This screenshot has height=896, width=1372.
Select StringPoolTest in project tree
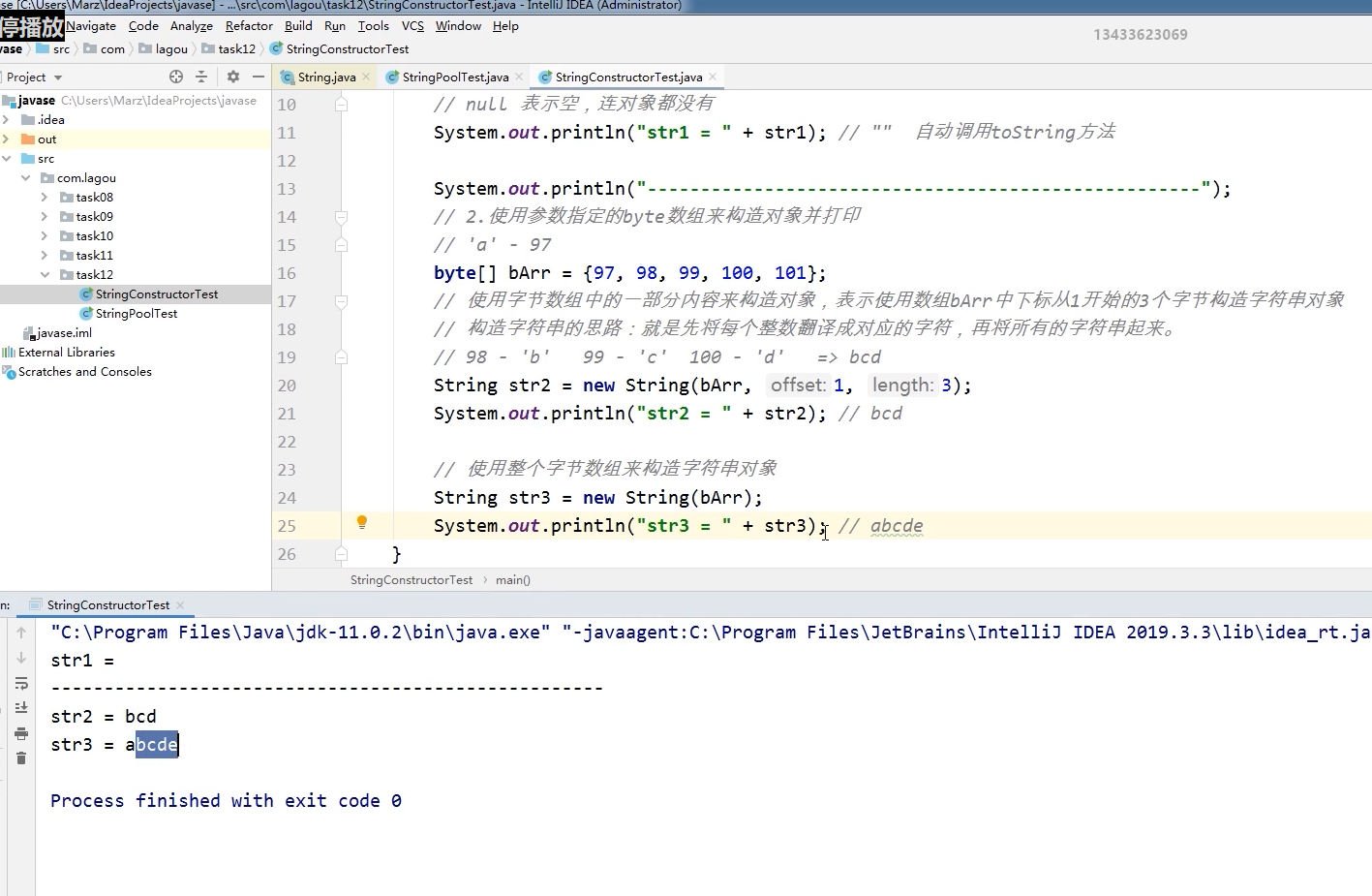[137, 314]
